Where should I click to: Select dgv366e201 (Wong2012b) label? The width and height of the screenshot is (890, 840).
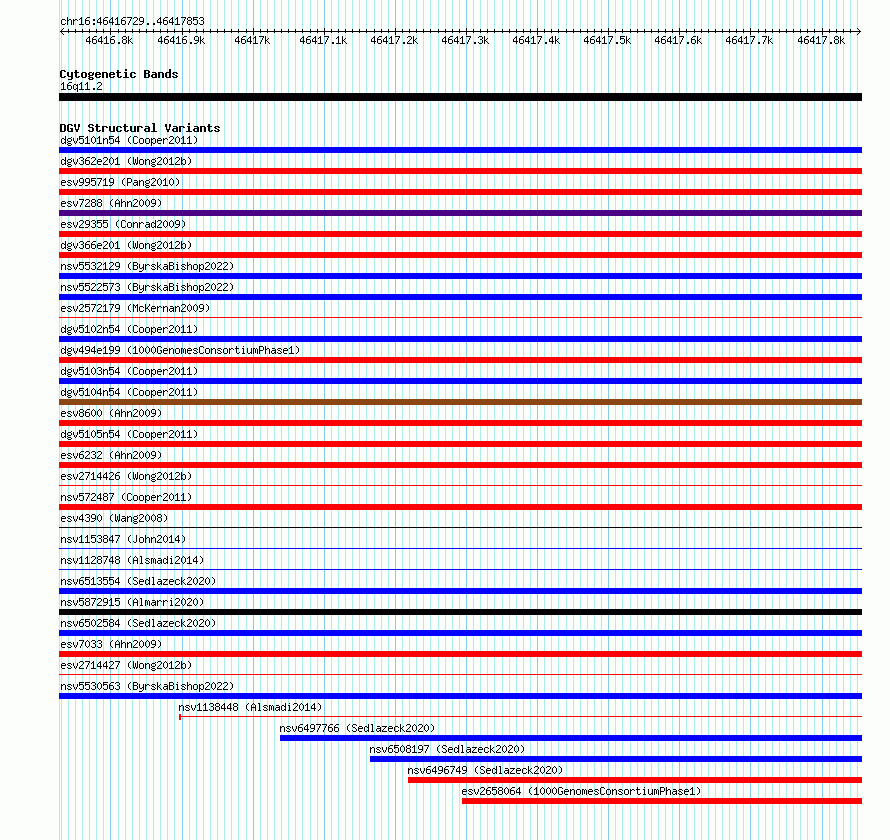tap(126, 245)
